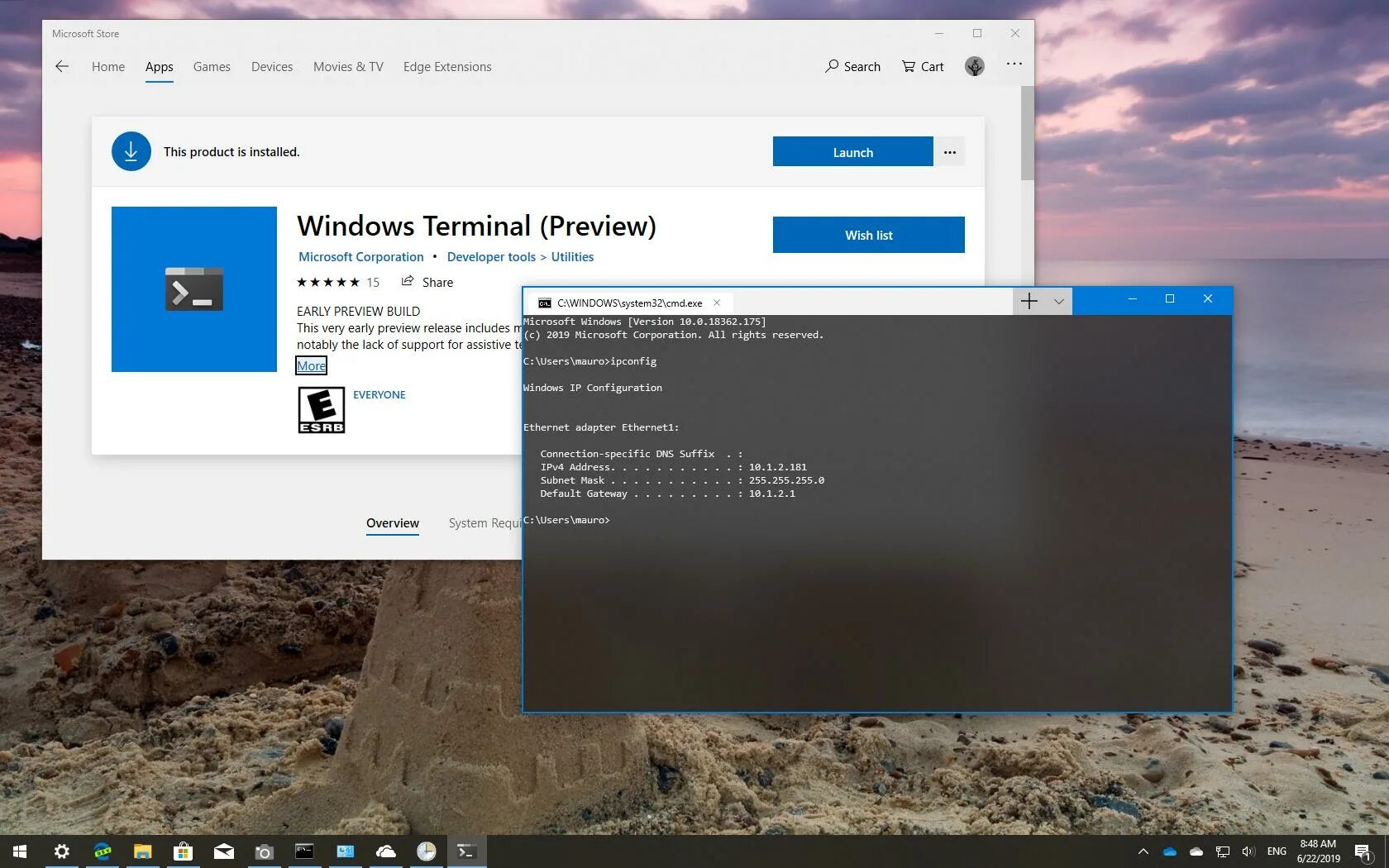Open the volume control
Screen dimensions: 1389x868
[1248, 851]
